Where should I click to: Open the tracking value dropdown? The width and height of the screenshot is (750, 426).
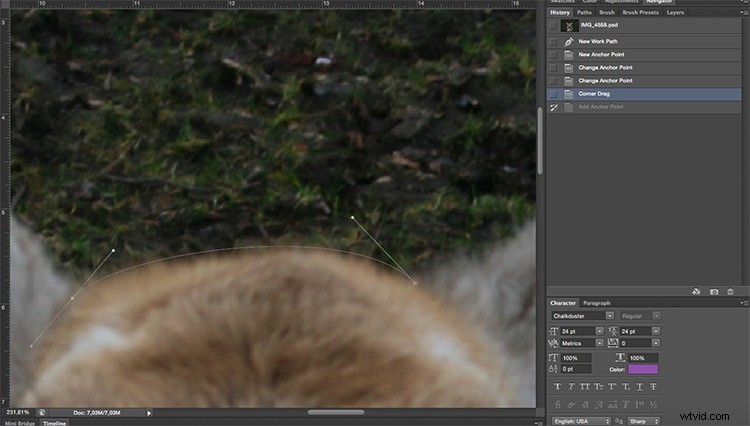[656, 343]
